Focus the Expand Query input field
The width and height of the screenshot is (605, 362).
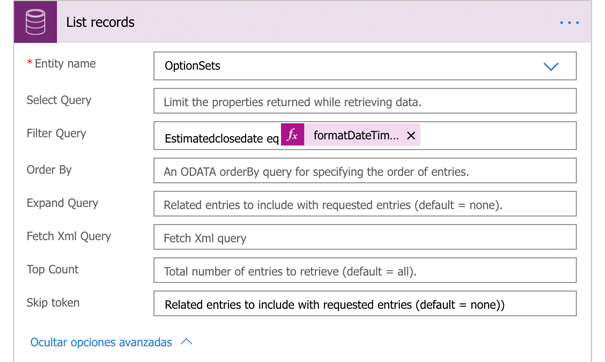[x=365, y=204]
